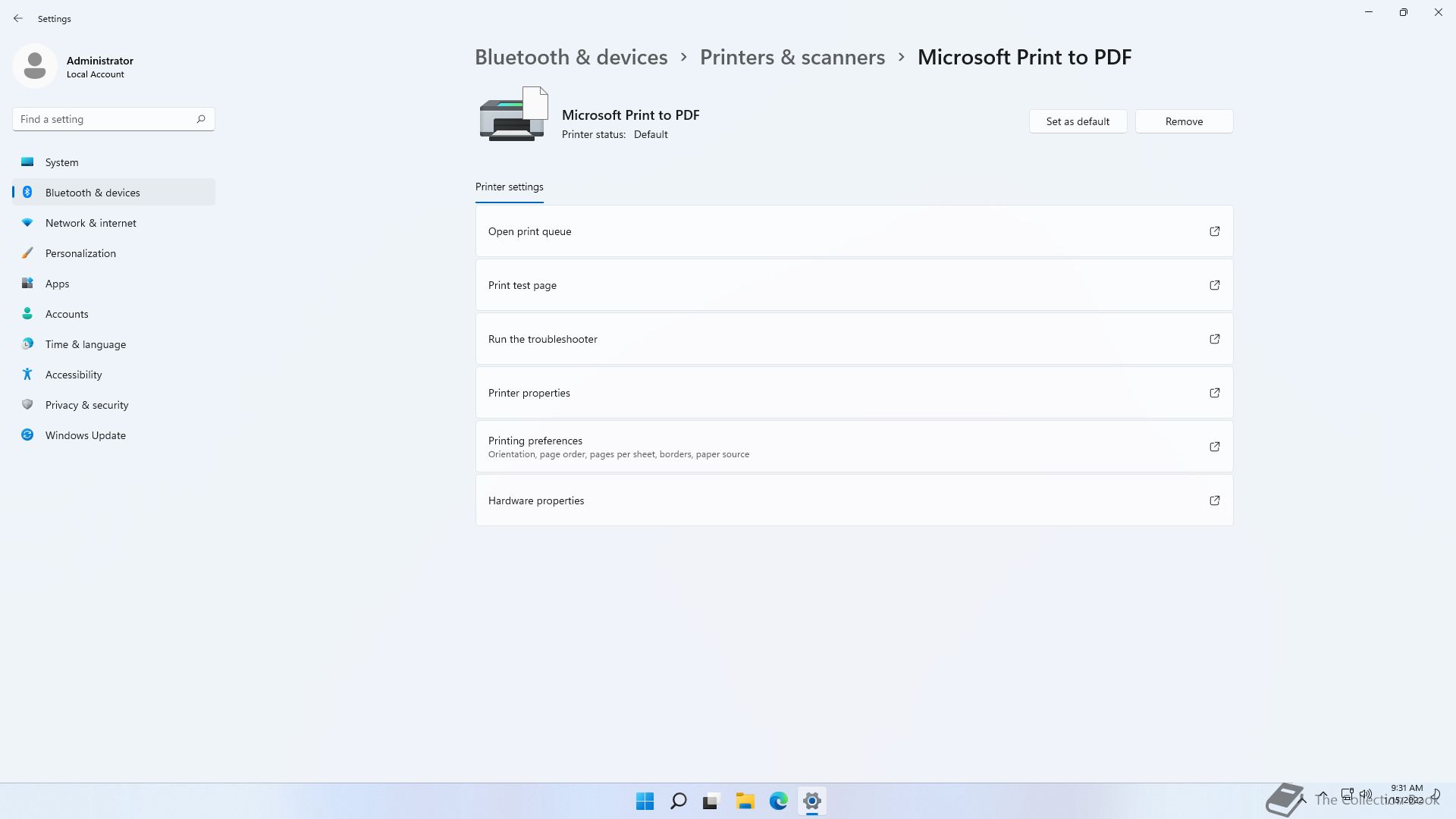The width and height of the screenshot is (1456, 819).
Task: Select the Printer settings tab
Action: point(509,187)
